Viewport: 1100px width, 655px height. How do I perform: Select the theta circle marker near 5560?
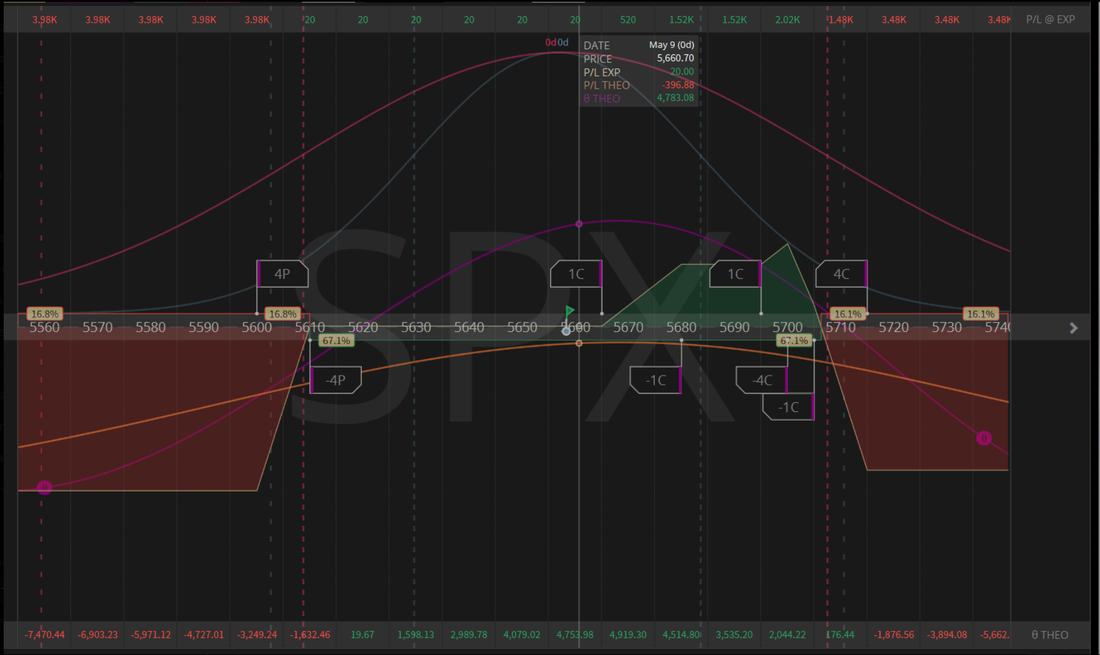tap(44, 487)
